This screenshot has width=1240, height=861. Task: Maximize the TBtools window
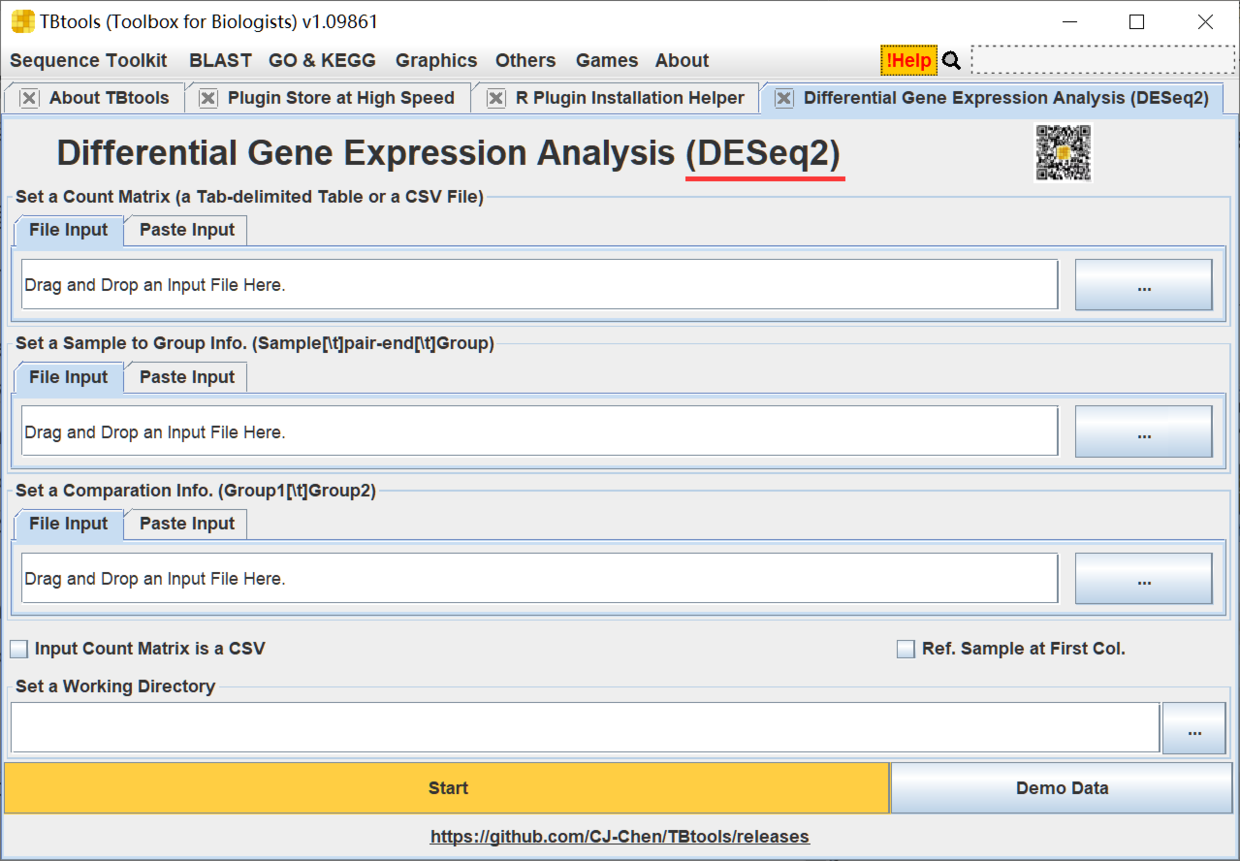tap(1137, 22)
